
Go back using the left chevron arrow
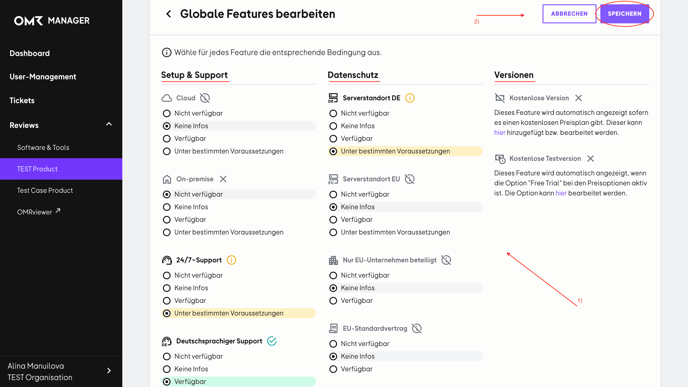[x=168, y=14]
